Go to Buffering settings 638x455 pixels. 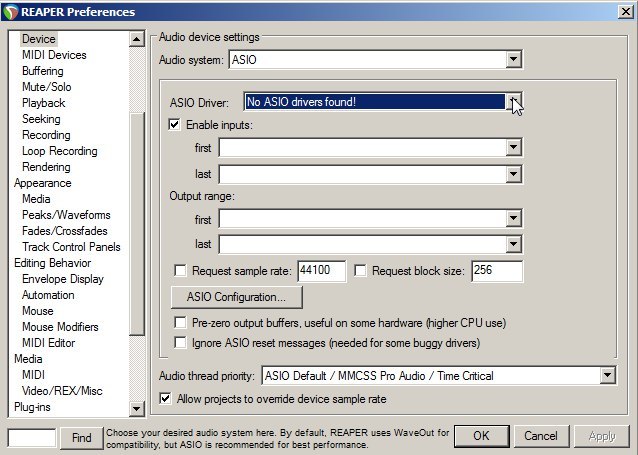pyautogui.click(x=43, y=71)
